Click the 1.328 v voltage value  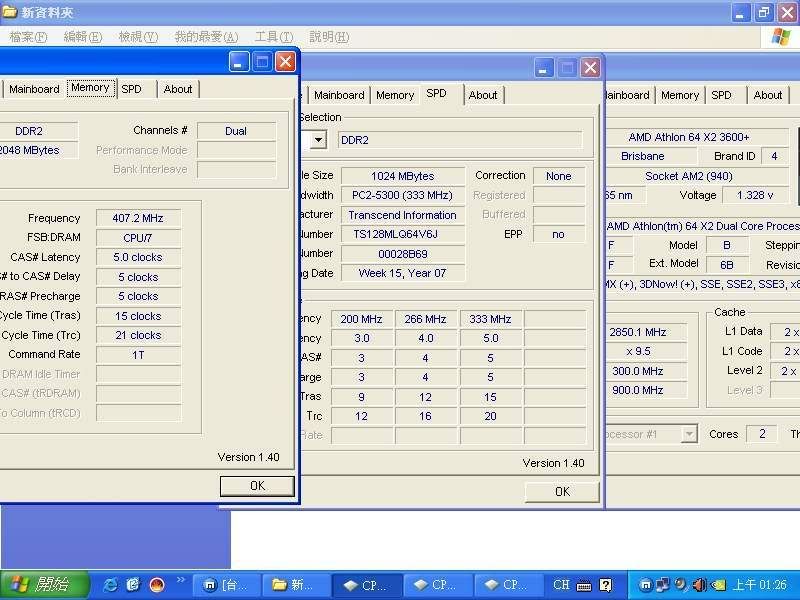point(755,195)
